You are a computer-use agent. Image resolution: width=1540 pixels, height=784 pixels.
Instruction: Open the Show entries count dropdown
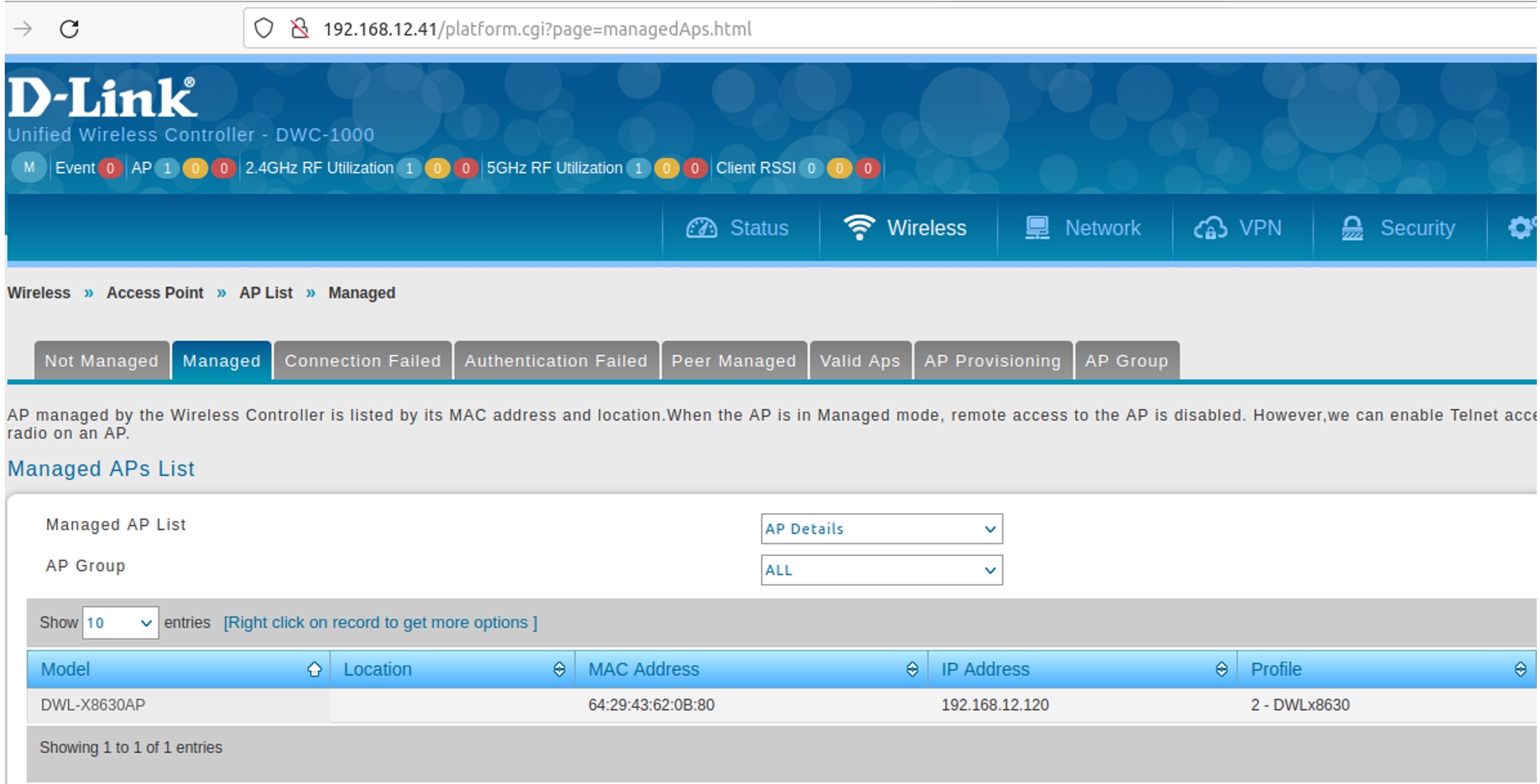tap(120, 623)
